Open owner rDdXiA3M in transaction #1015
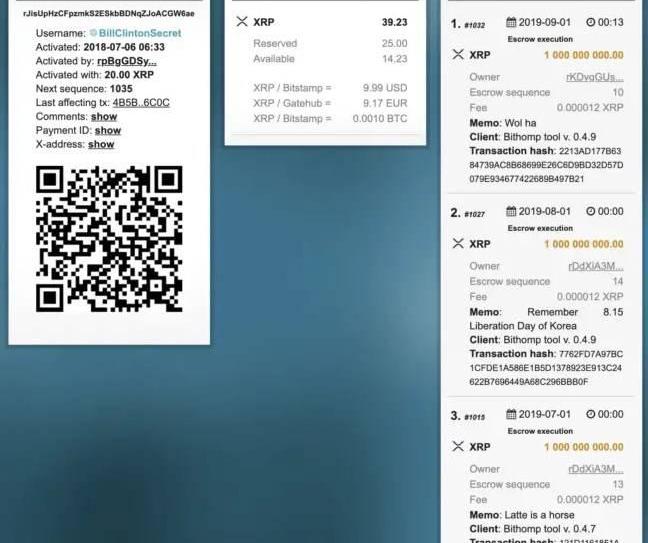648x543 pixels. tap(595, 469)
